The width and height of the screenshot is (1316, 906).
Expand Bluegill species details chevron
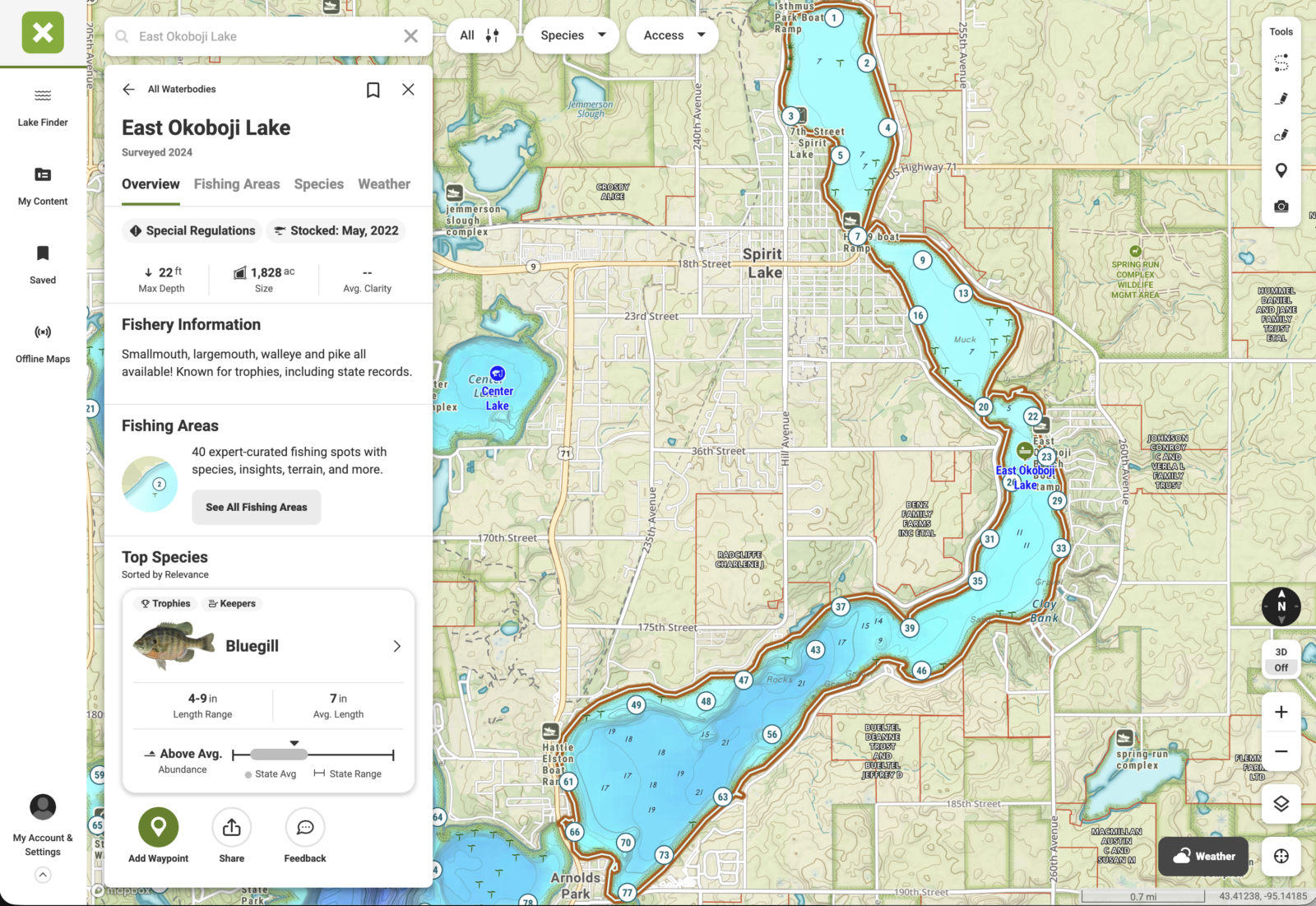coord(396,647)
